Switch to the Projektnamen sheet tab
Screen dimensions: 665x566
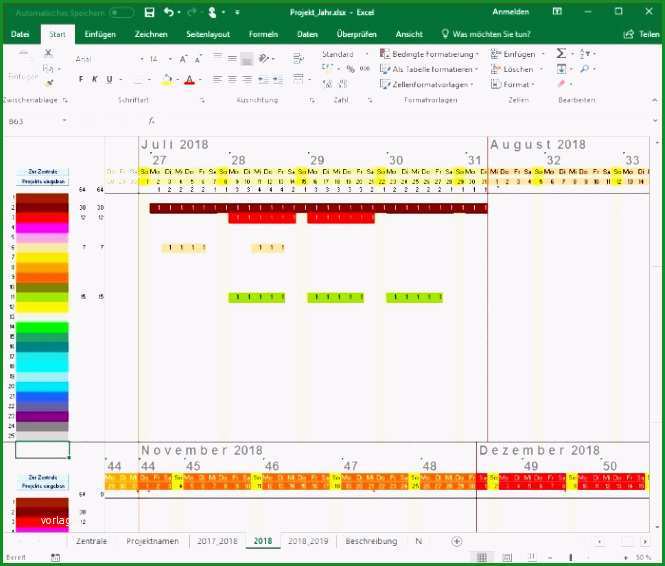[152, 541]
